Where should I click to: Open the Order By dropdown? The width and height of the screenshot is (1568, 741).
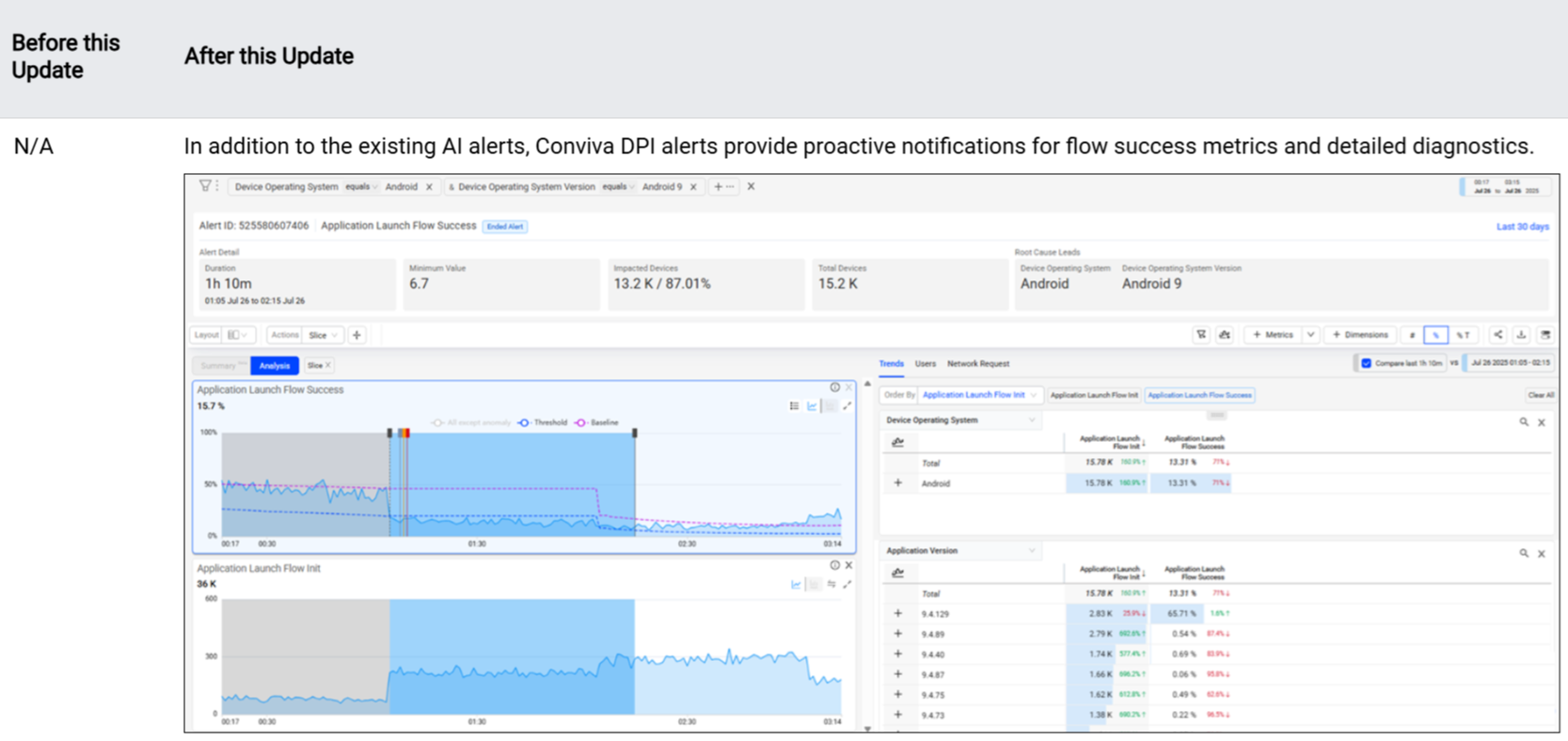978,395
